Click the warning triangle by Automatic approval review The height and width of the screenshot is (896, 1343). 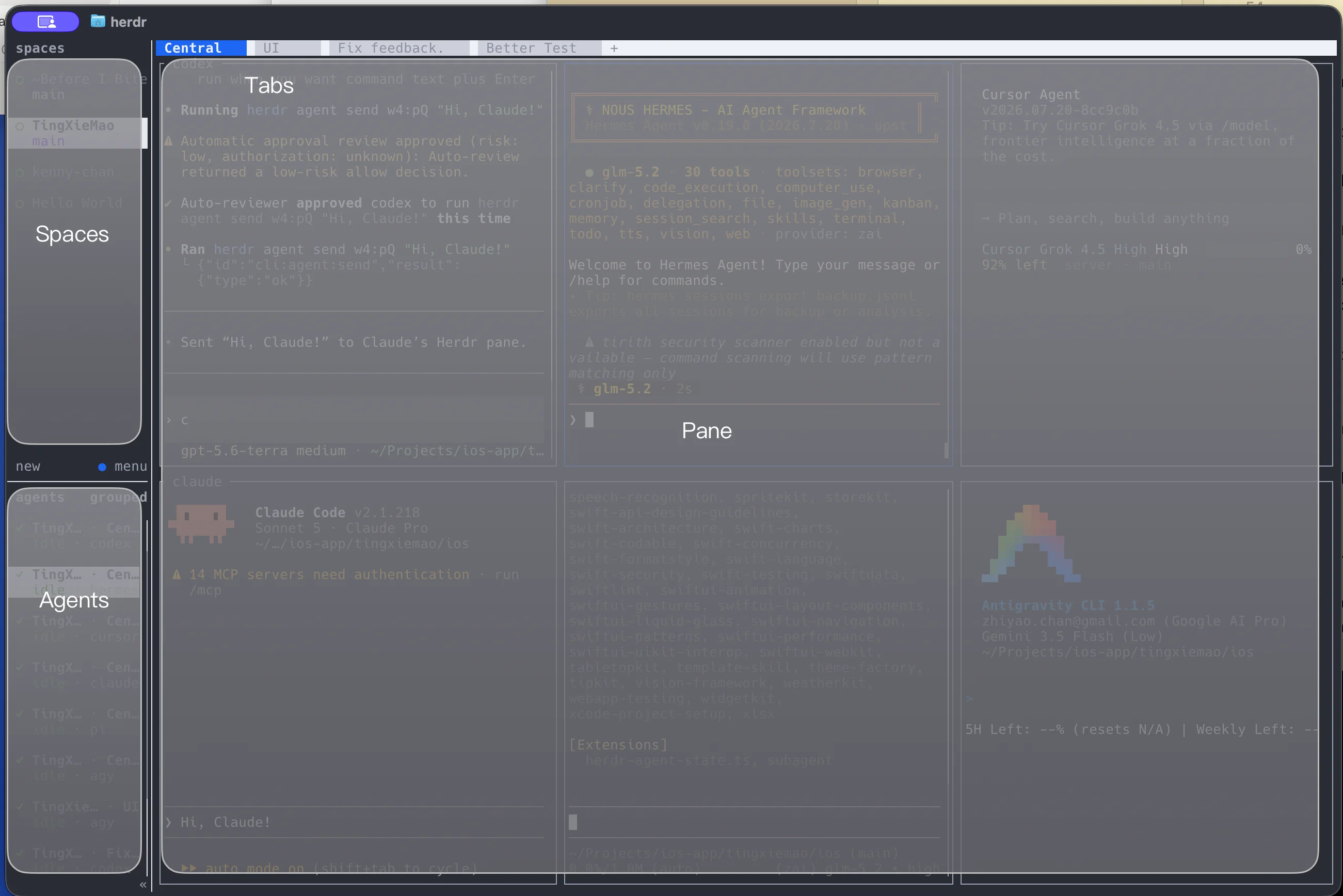pyautogui.click(x=169, y=141)
